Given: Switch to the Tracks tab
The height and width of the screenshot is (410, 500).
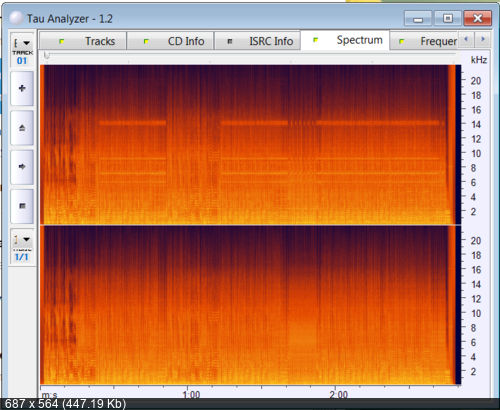Looking at the screenshot, I should 83,41.
